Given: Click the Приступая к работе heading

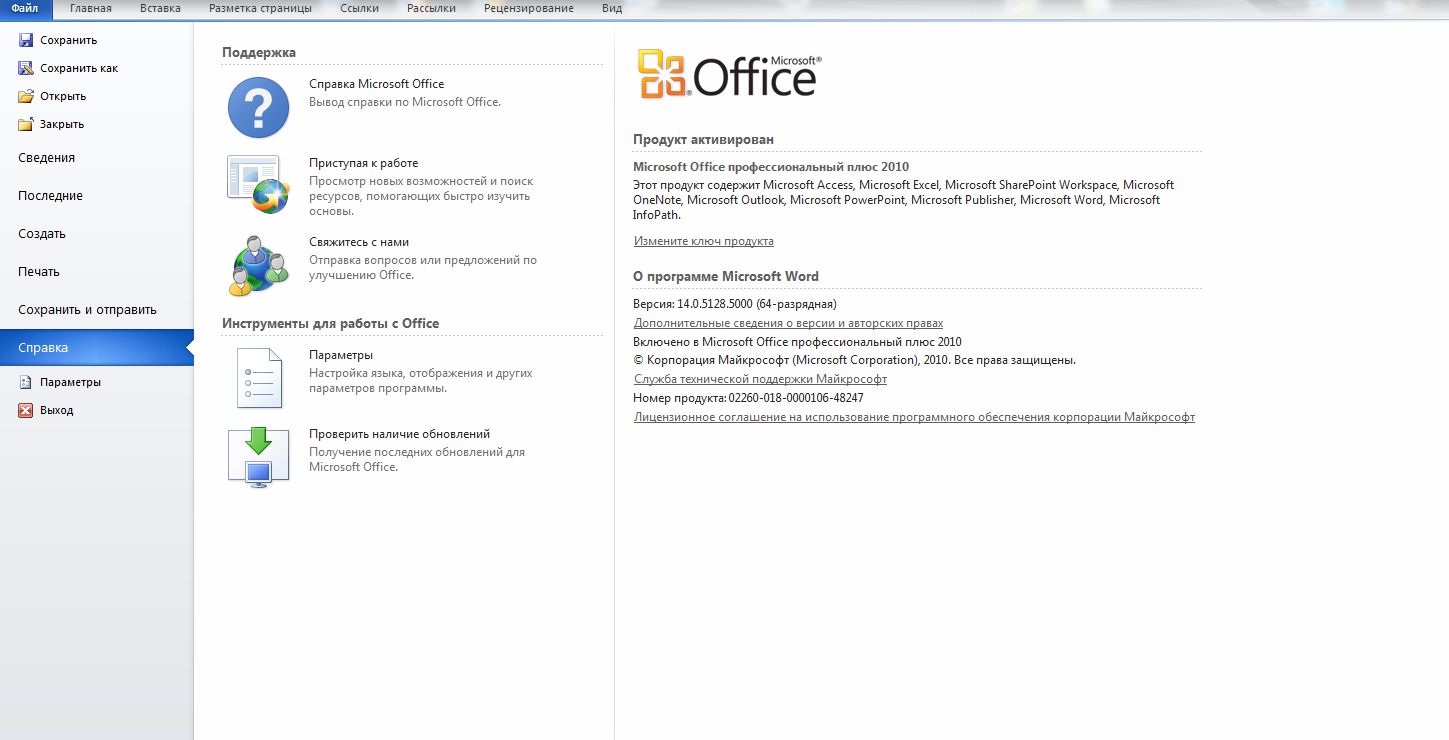Looking at the screenshot, I should coord(364,163).
